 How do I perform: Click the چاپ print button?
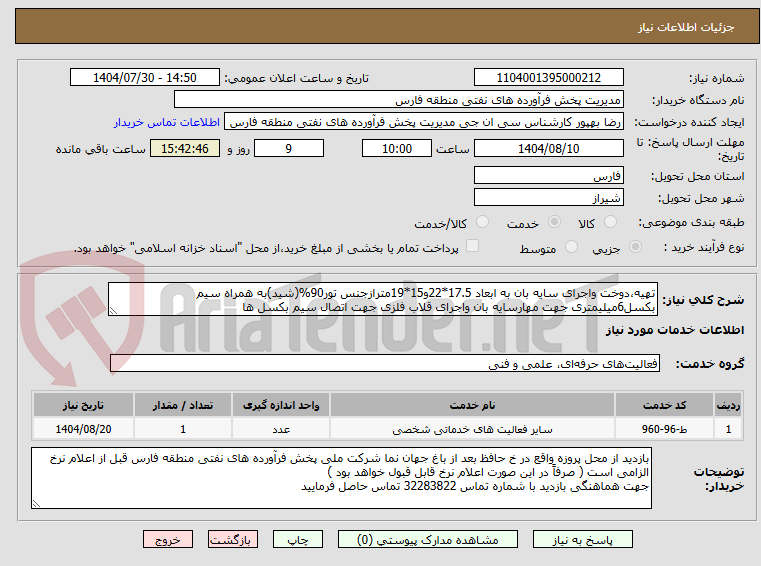pos(298,540)
